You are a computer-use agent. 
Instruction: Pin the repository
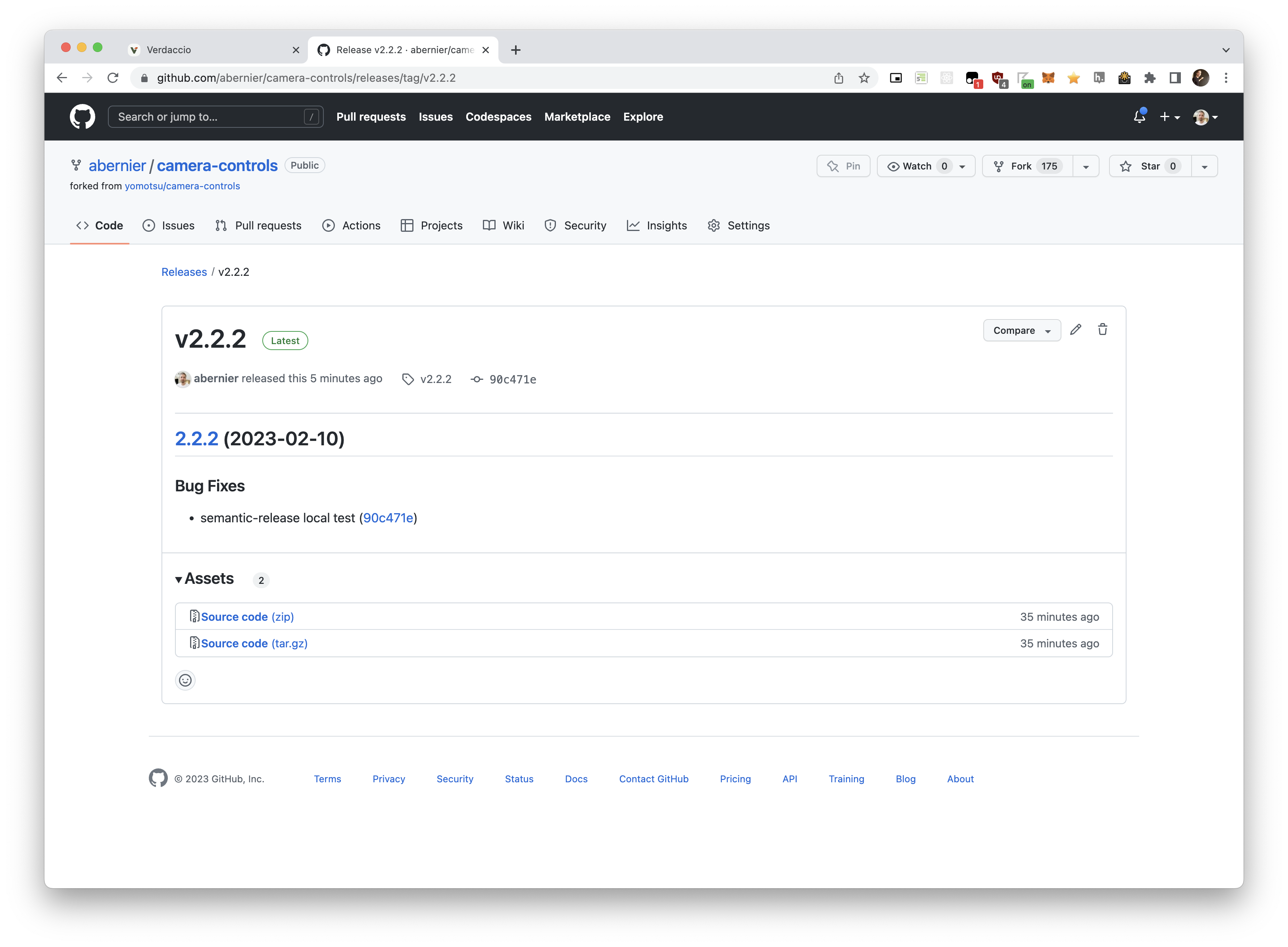tap(843, 166)
